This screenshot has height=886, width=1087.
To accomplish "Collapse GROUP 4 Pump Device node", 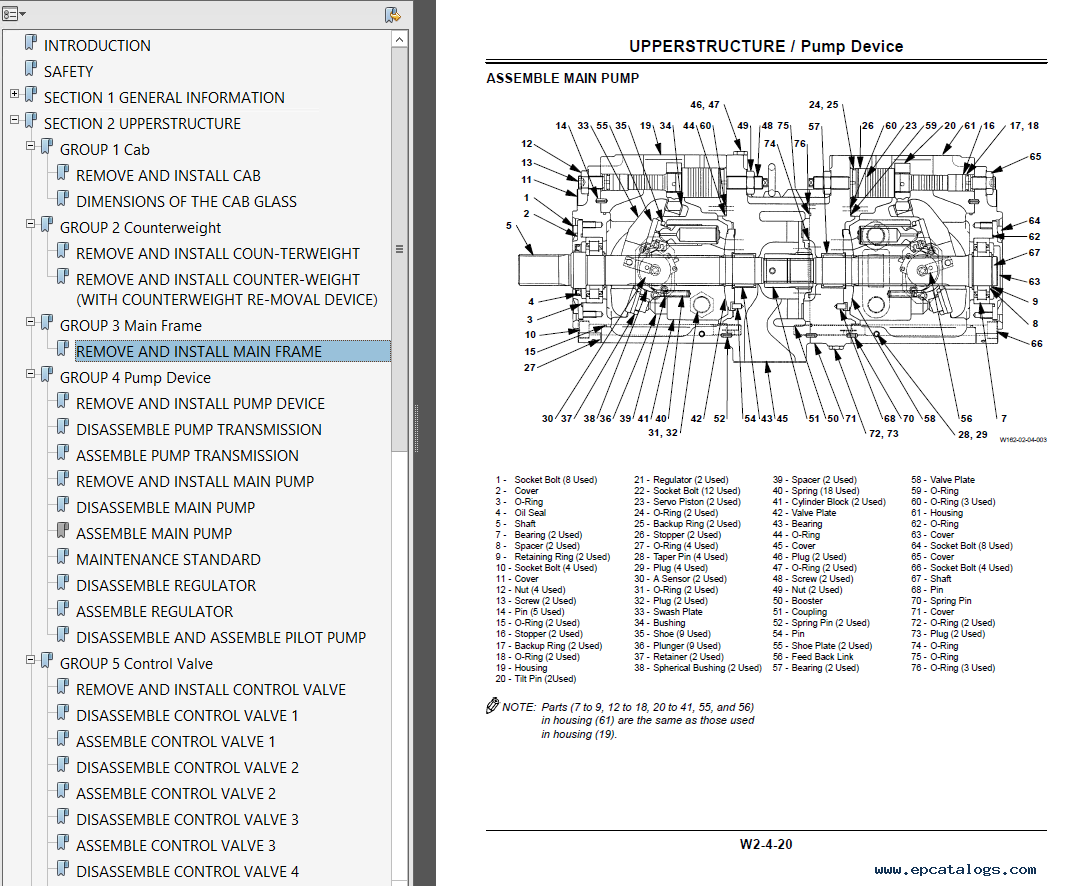I will 31,374.
